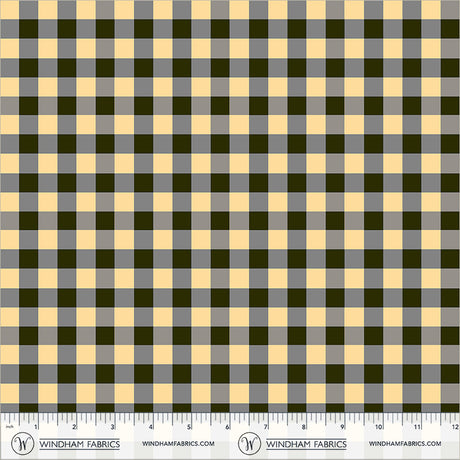The width and height of the screenshot is (460, 460).
Task: Click ruler number 11
Action: (x=417, y=427)
